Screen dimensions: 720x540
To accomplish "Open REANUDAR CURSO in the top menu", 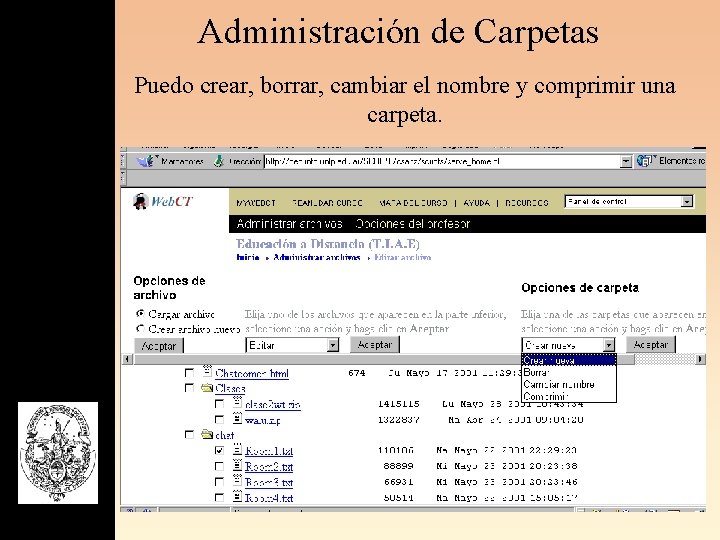I will pos(327,202).
